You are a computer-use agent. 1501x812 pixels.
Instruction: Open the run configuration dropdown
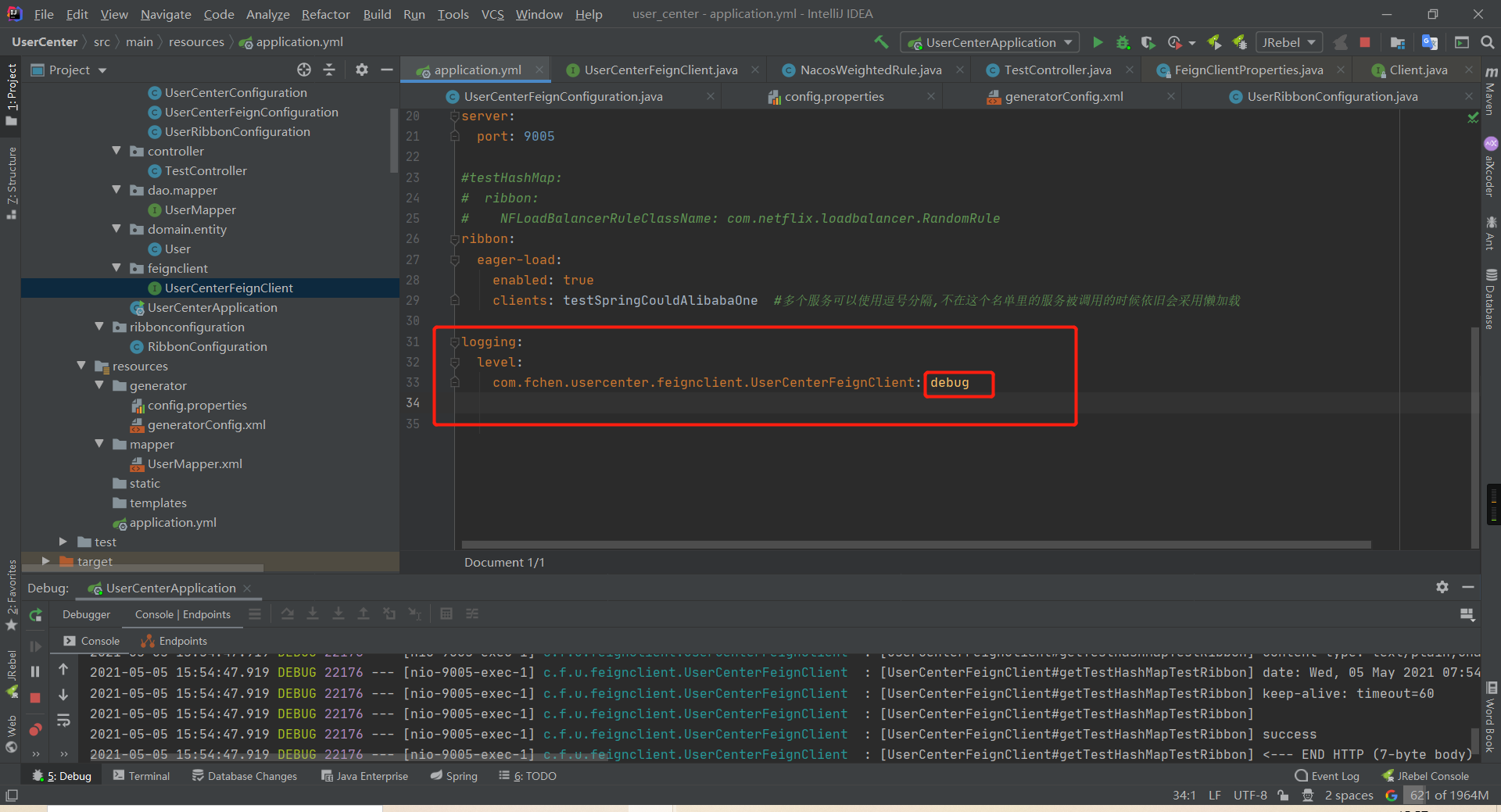pos(990,42)
